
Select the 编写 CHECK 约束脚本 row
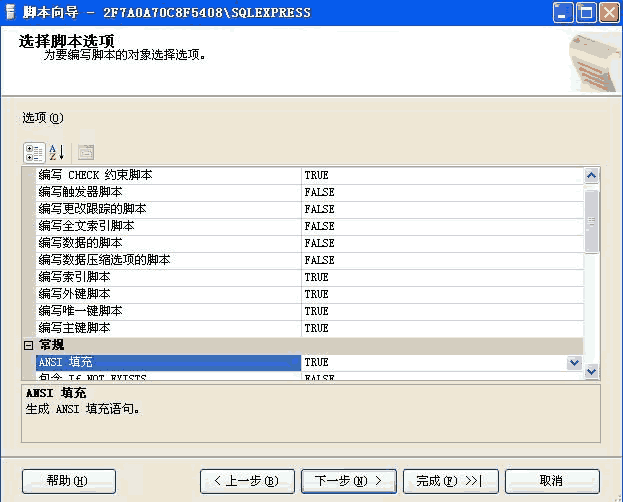tap(165, 175)
